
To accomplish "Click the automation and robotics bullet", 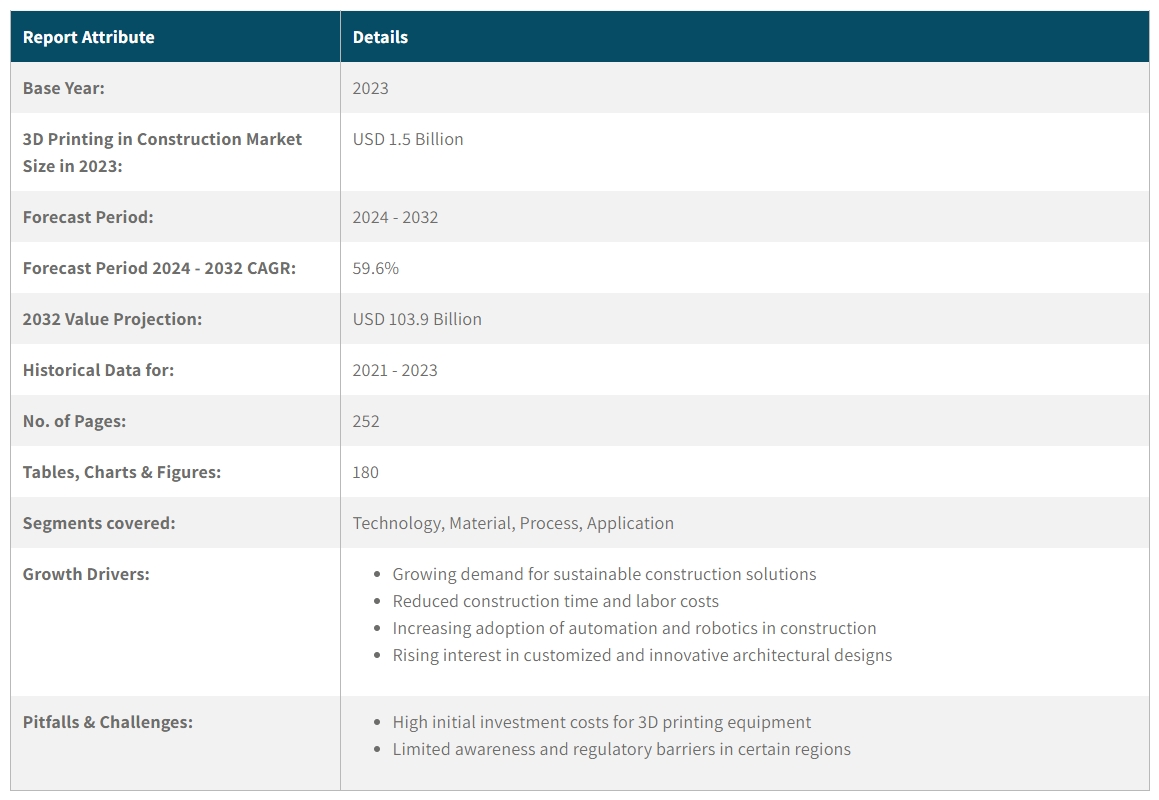I will (634, 628).
